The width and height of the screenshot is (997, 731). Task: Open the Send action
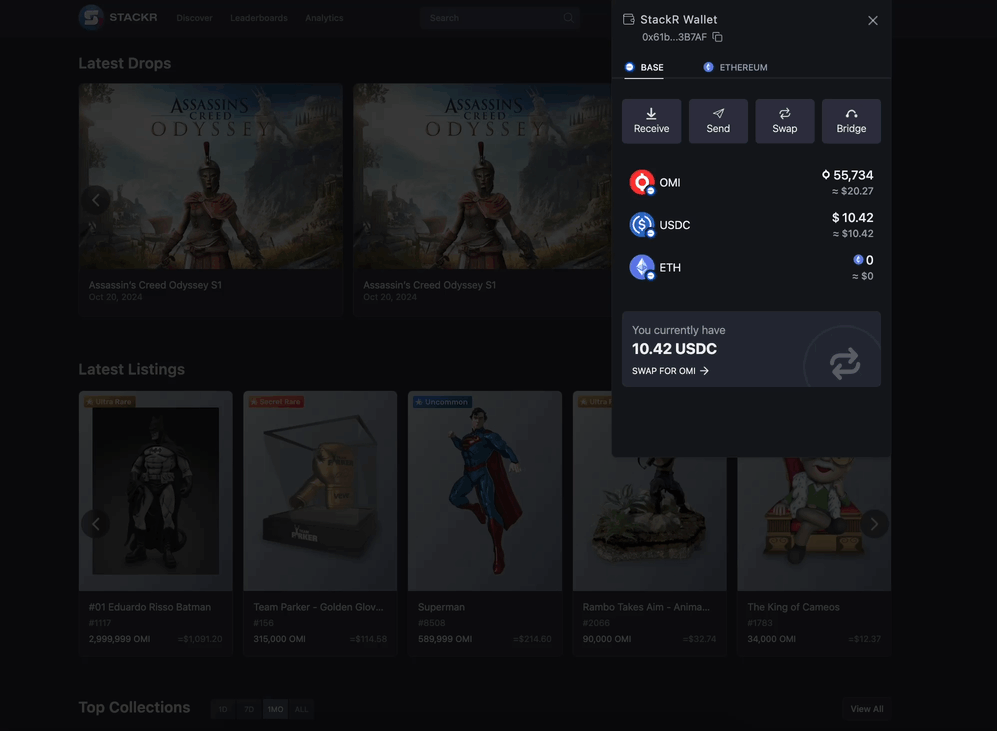point(718,121)
